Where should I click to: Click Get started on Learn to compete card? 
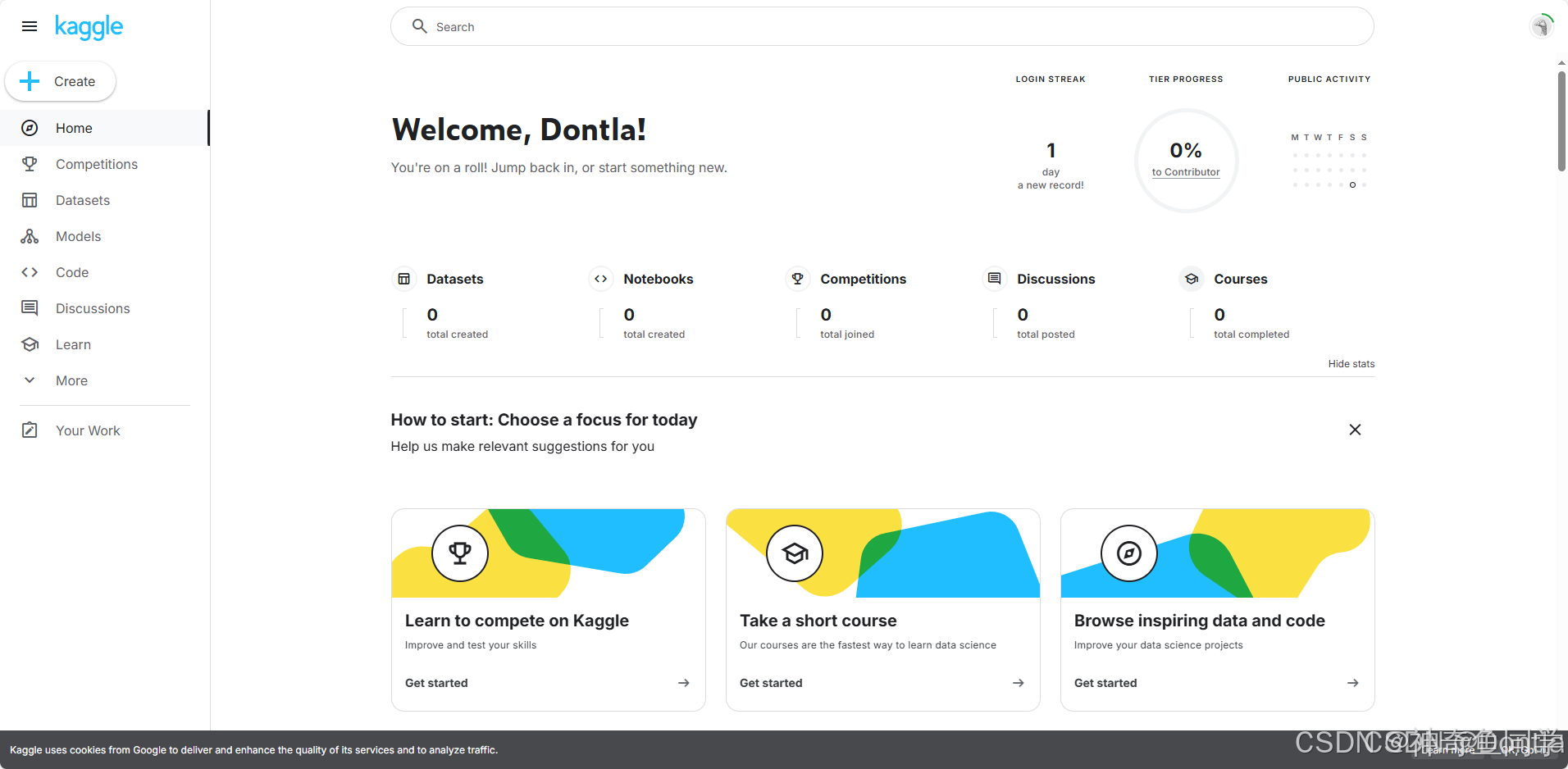coord(436,683)
